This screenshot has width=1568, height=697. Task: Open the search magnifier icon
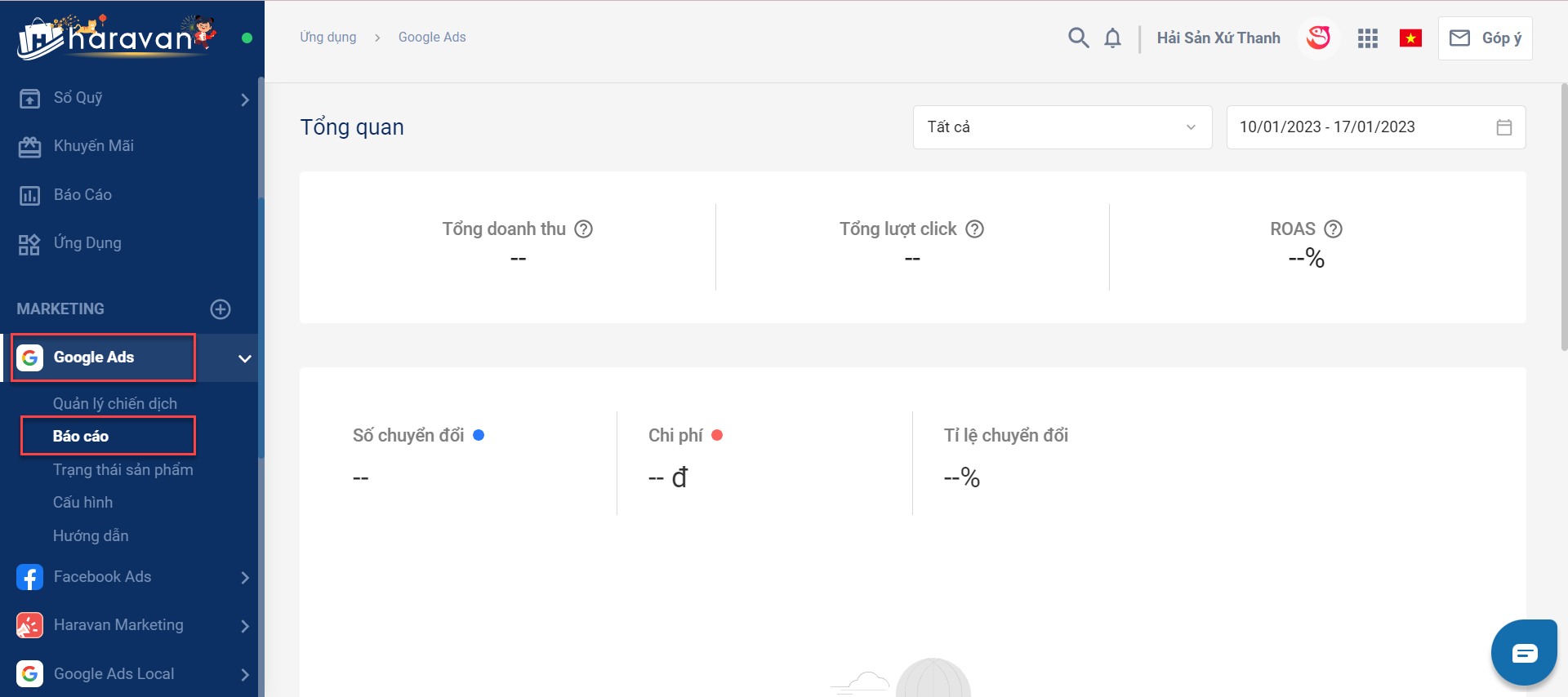(x=1078, y=38)
